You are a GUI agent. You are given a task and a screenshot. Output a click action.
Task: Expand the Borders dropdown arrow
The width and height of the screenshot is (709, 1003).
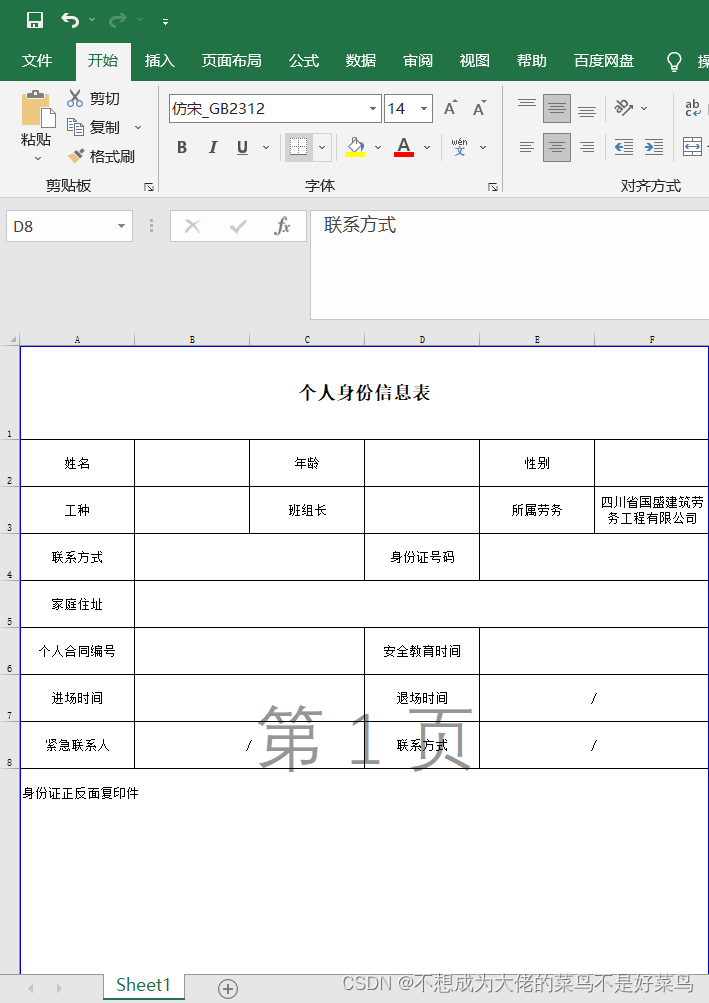coord(322,147)
